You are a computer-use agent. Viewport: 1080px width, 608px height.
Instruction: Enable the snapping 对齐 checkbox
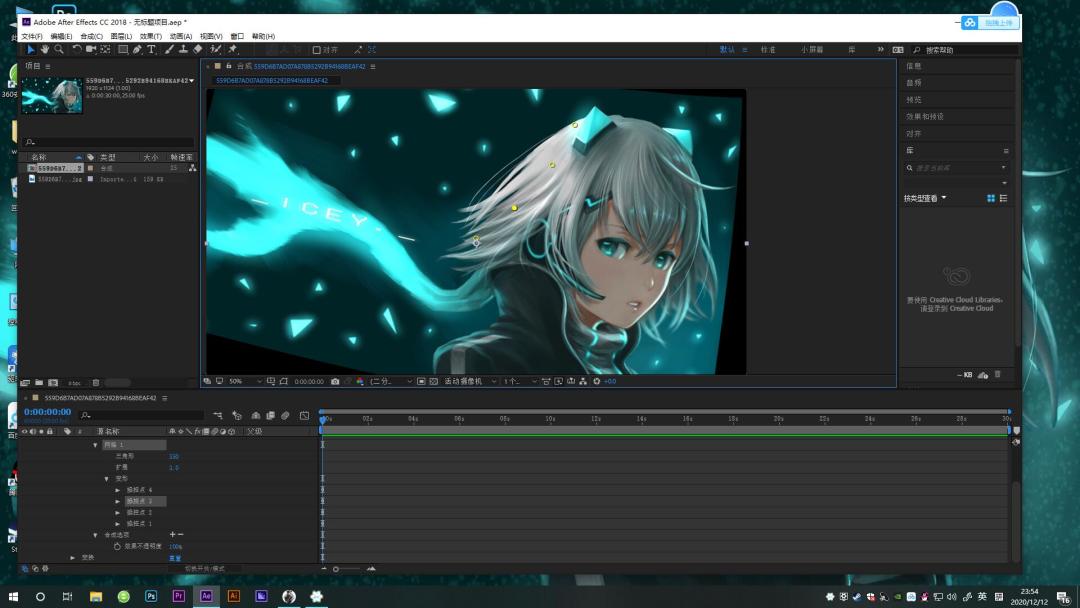tap(317, 50)
